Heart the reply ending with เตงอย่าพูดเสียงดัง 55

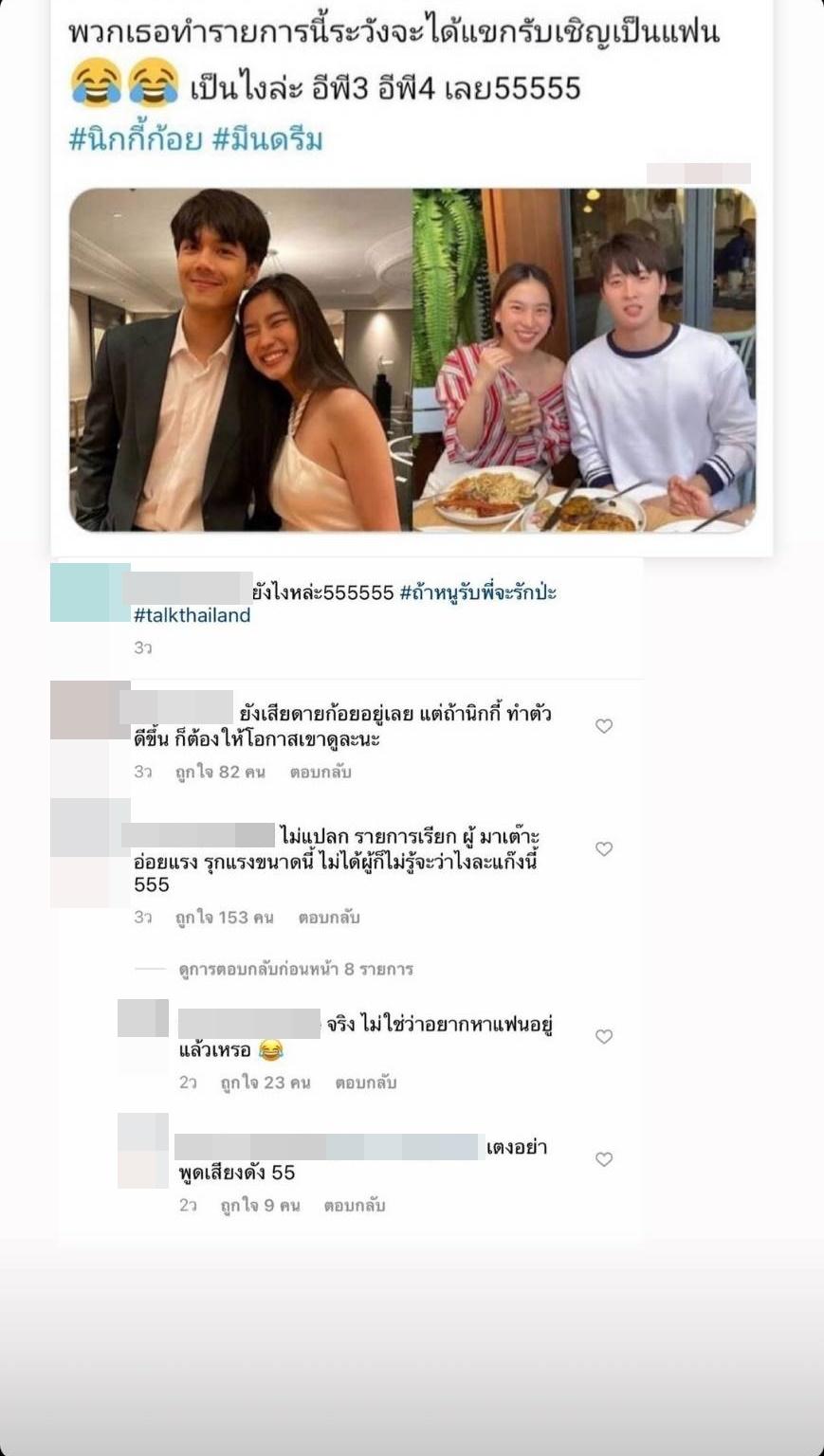[604, 1159]
